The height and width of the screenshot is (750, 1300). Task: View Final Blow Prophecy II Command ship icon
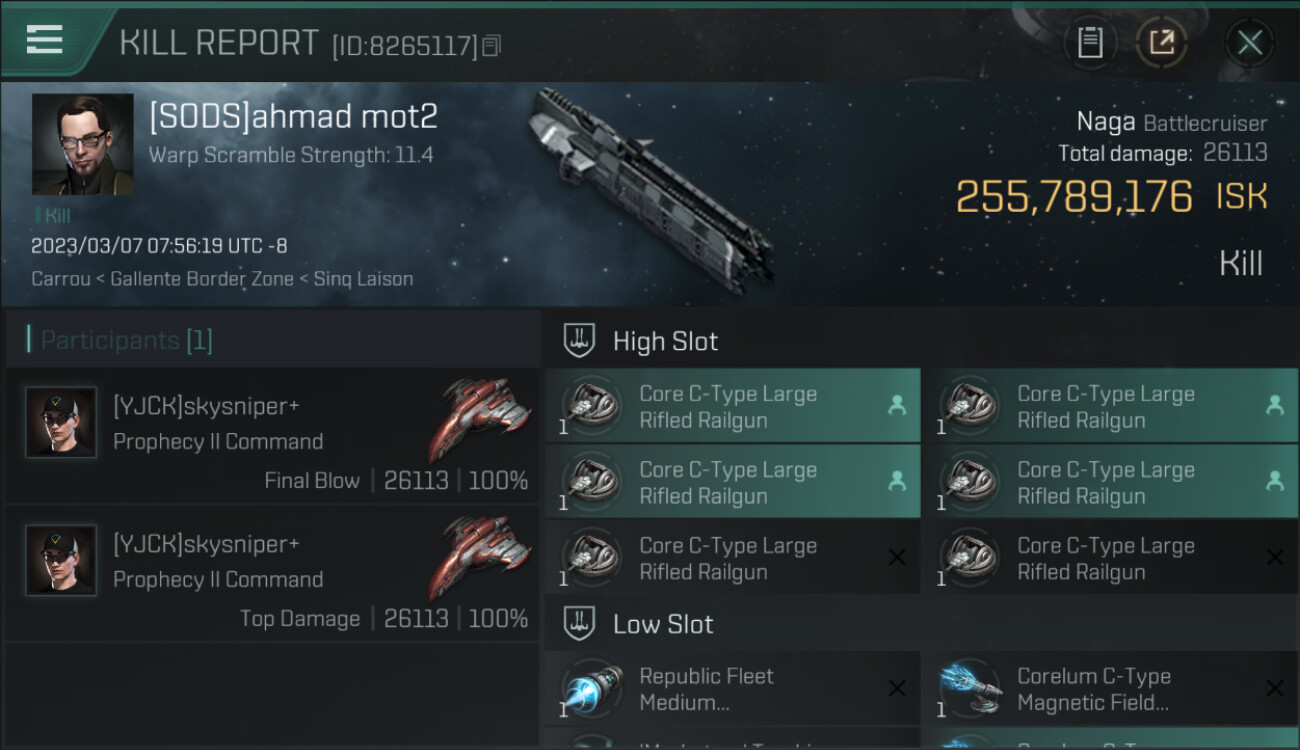[480, 420]
